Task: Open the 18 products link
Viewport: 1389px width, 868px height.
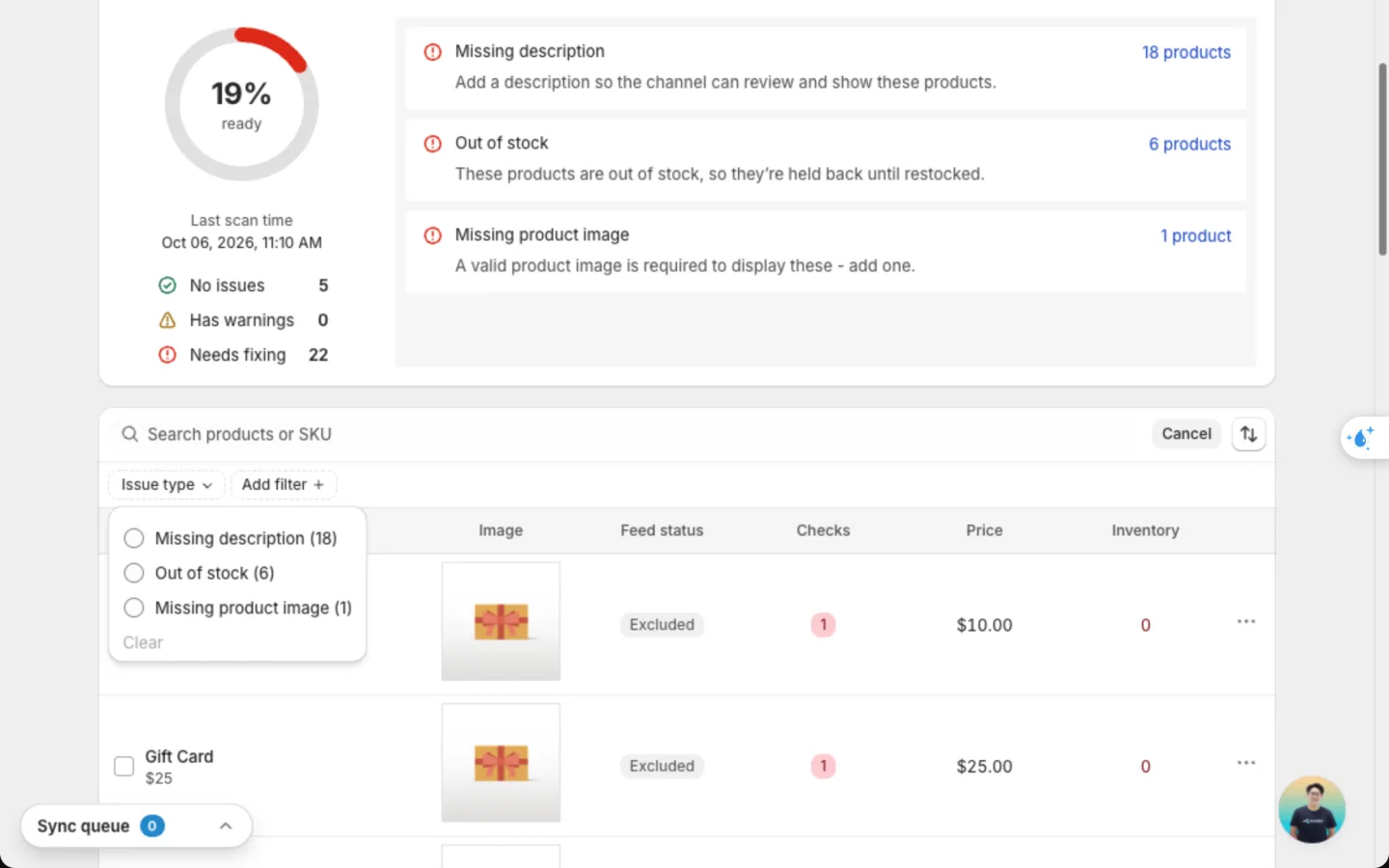Action: coord(1186,52)
